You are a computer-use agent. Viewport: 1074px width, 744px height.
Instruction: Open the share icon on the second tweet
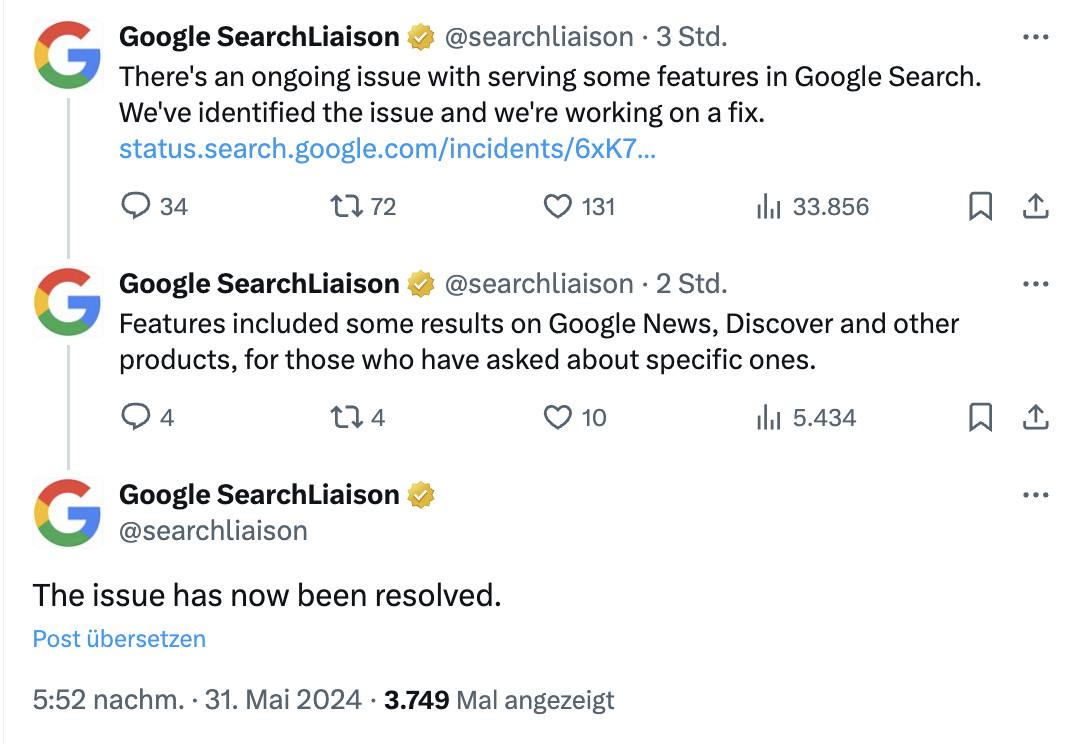pyautogui.click(x=1037, y=418)
